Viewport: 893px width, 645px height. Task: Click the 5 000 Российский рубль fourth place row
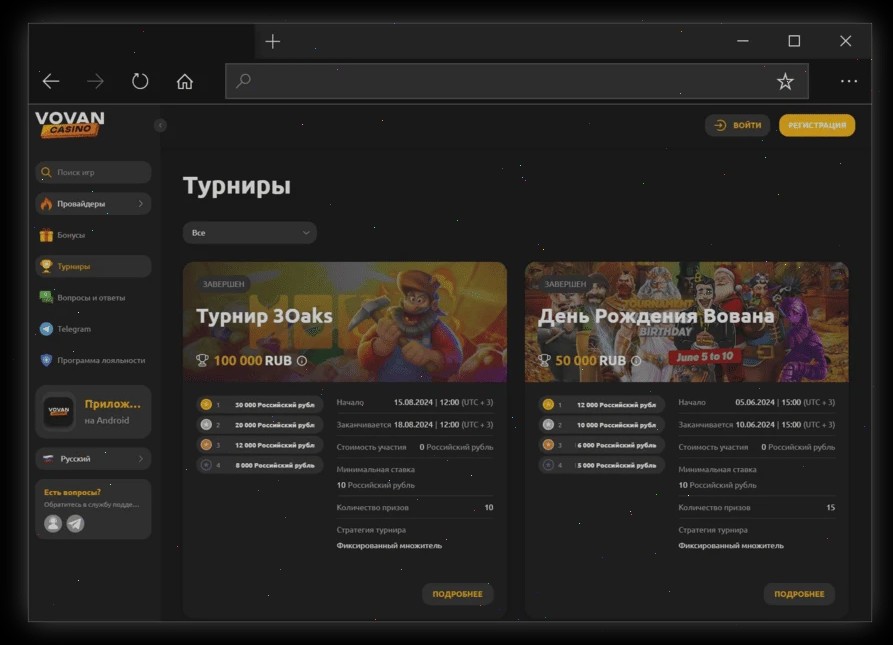click(601, 465)
